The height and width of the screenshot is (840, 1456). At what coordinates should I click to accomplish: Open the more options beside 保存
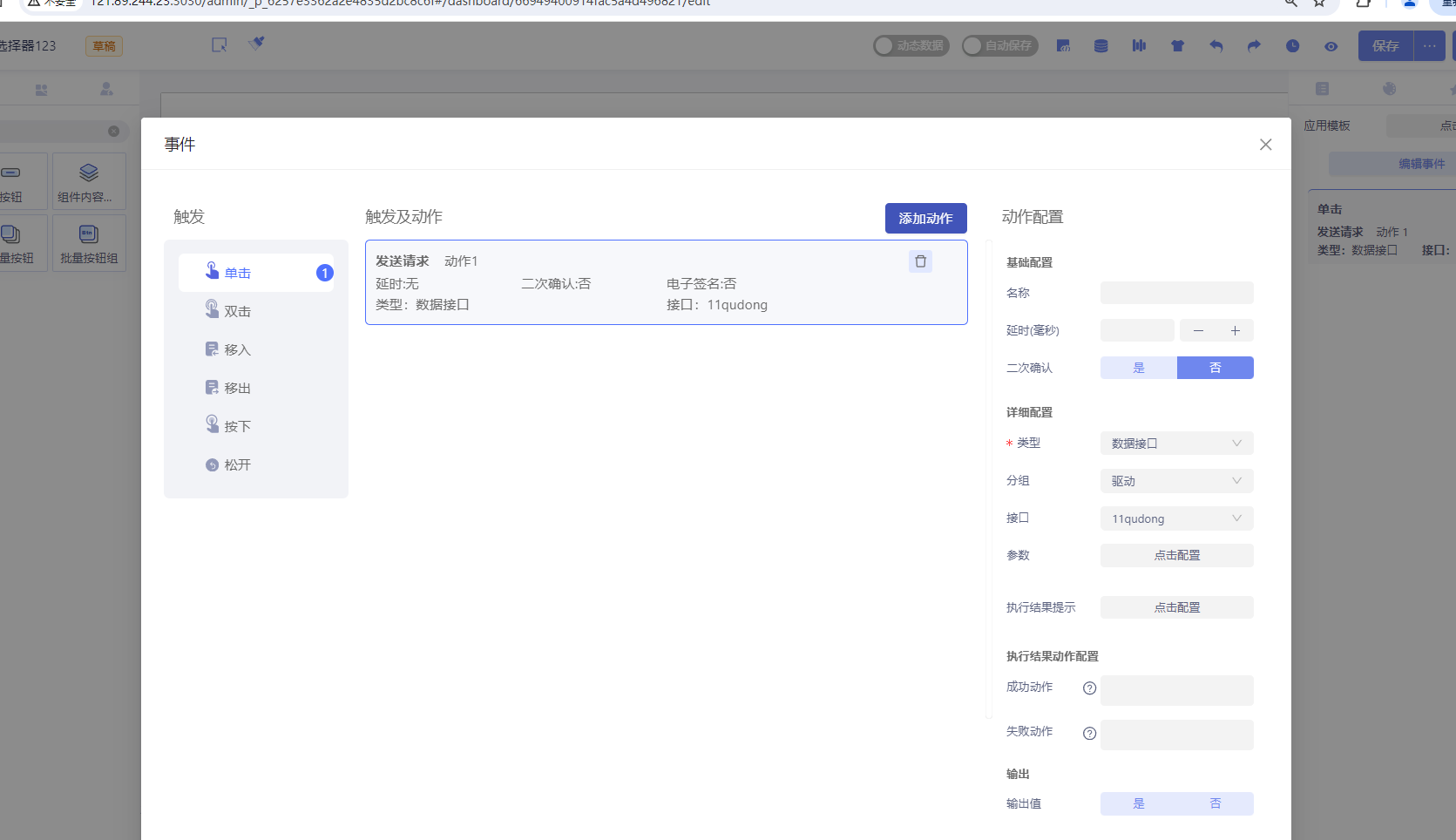(1430, 45)
